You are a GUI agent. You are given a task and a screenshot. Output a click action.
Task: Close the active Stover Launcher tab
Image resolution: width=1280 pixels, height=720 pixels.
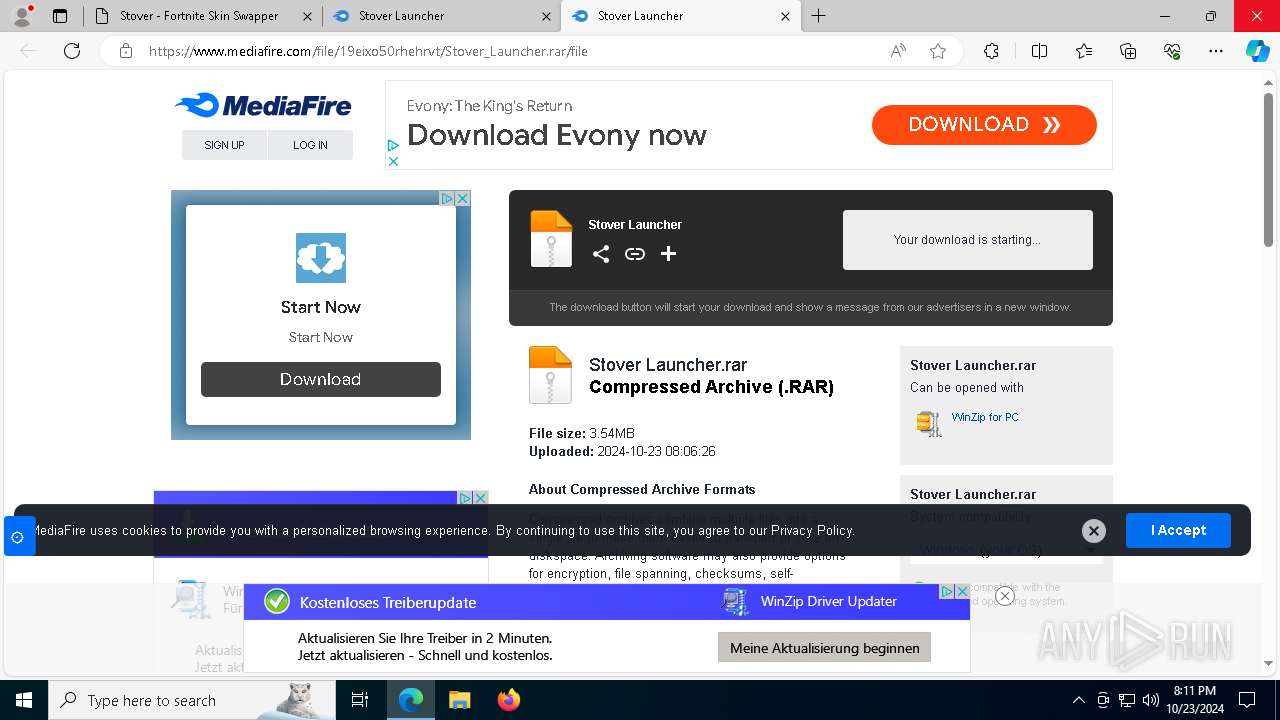785,16
